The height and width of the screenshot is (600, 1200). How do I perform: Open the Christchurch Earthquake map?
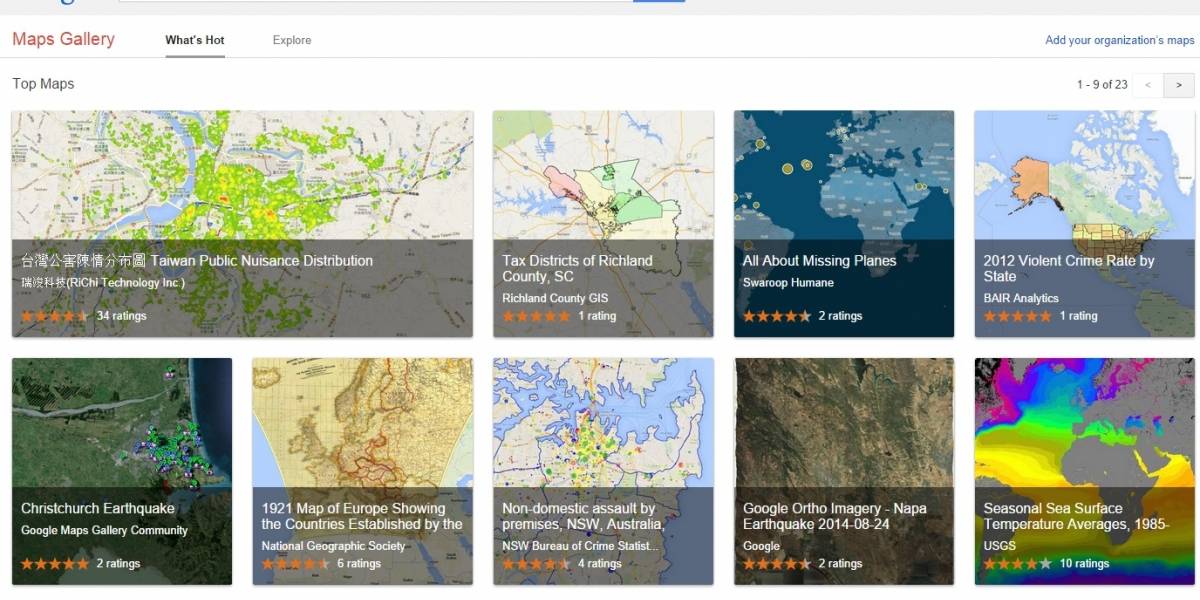coord(122,471)
